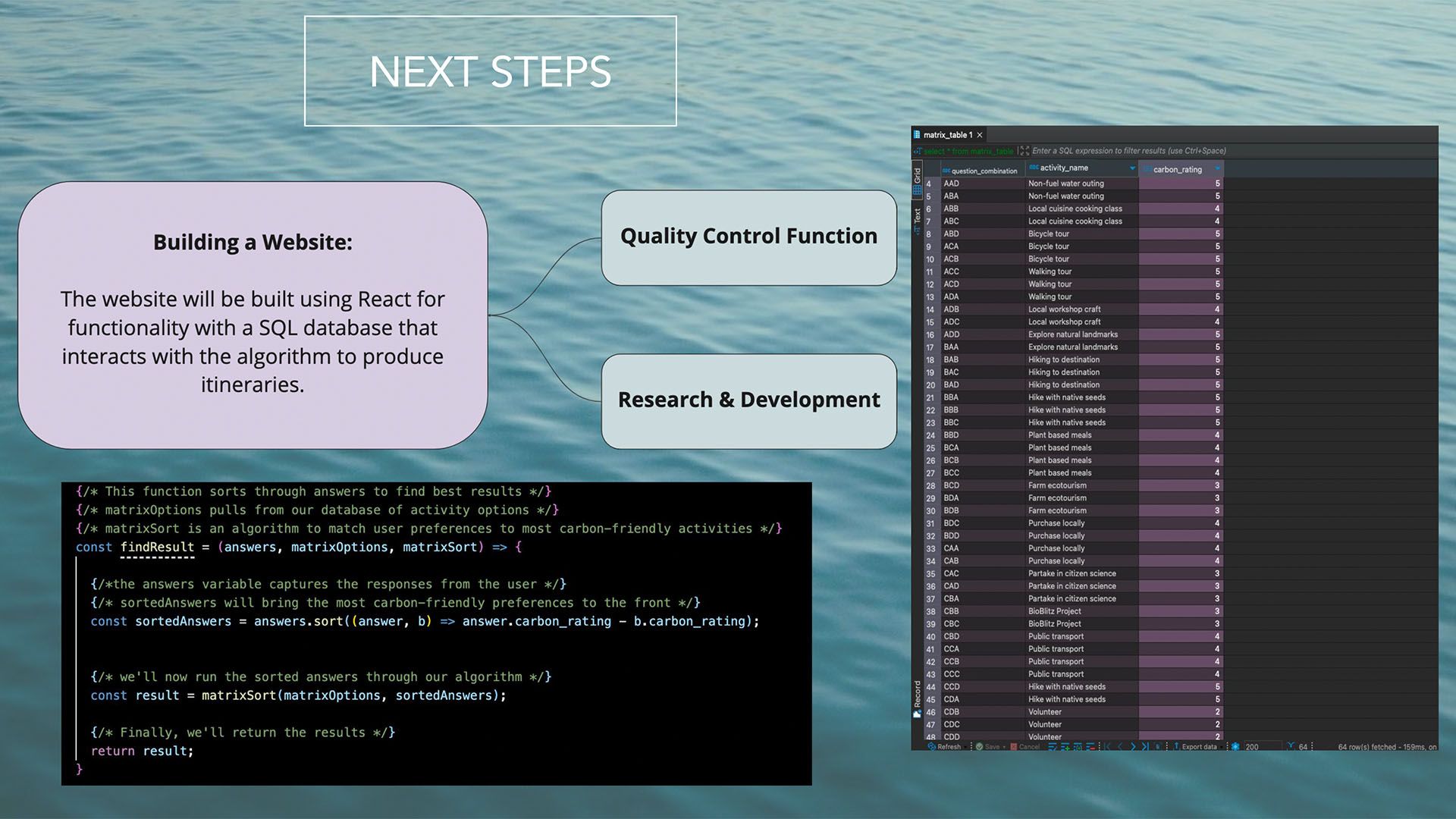Jump to last row arrow icon
Viewport: 1456px width, 819px height.
(x=1145, y=747)
